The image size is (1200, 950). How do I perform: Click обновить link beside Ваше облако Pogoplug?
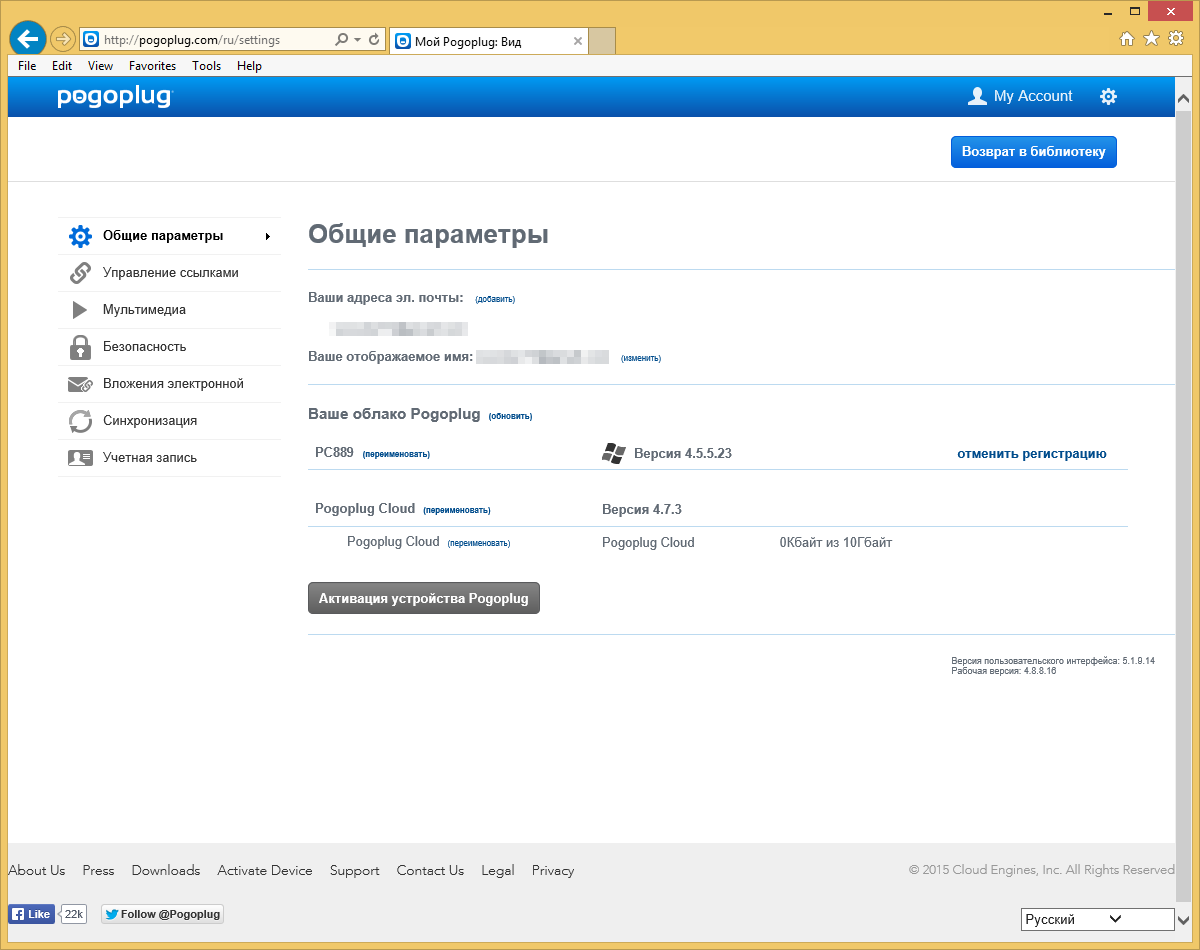click(x=511, y=416)
